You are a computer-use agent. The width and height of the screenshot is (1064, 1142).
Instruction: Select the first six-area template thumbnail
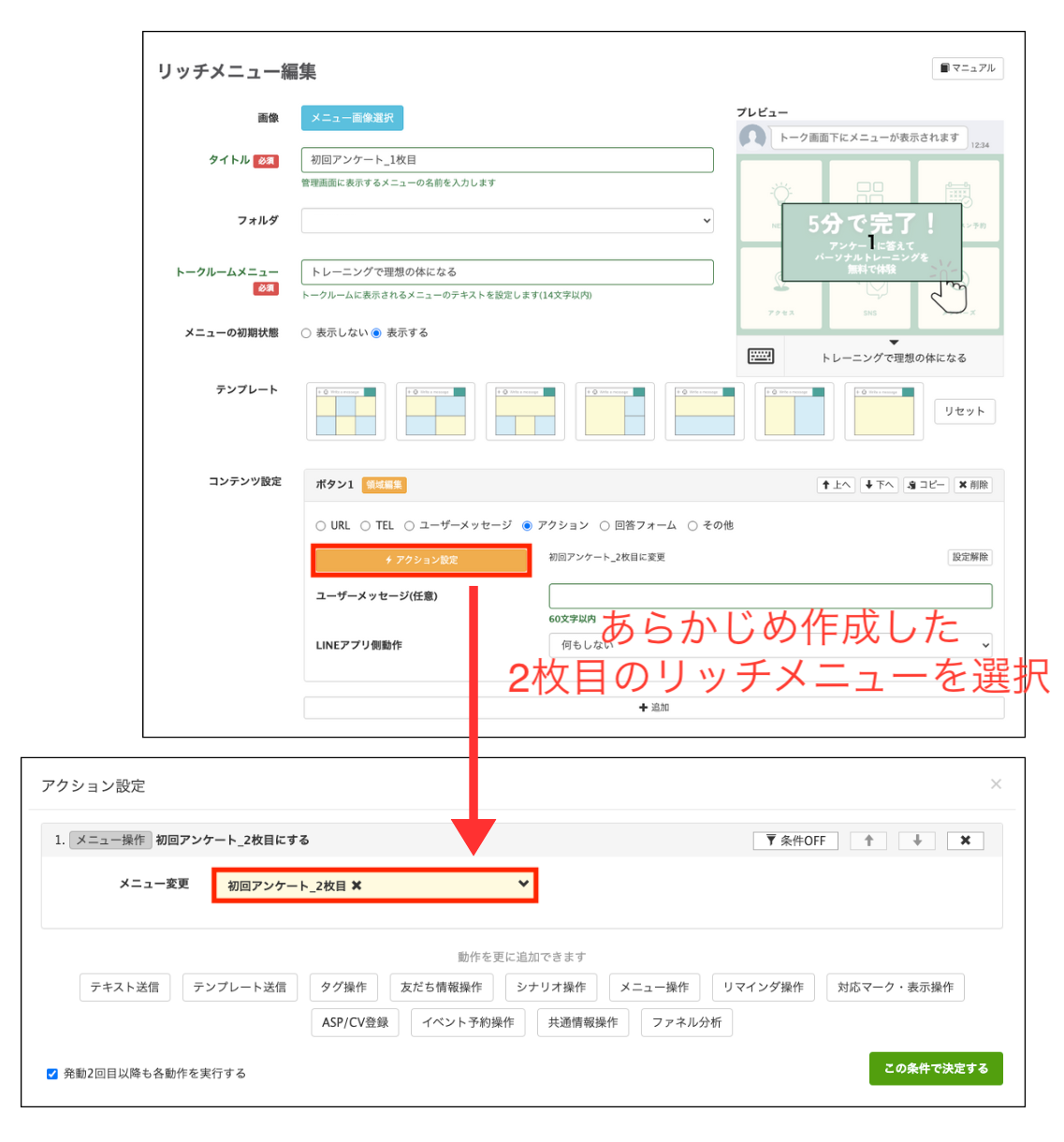(345, 411)
